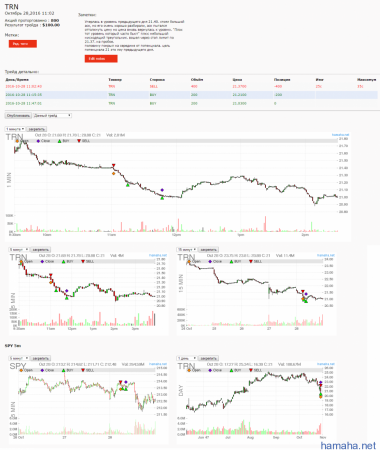The width and height of the screenshot is (380, 450).
Task: Click the purple Close legend icon on the 1 MIN chart
Action: pyautogui.click(x=38, y=141)
